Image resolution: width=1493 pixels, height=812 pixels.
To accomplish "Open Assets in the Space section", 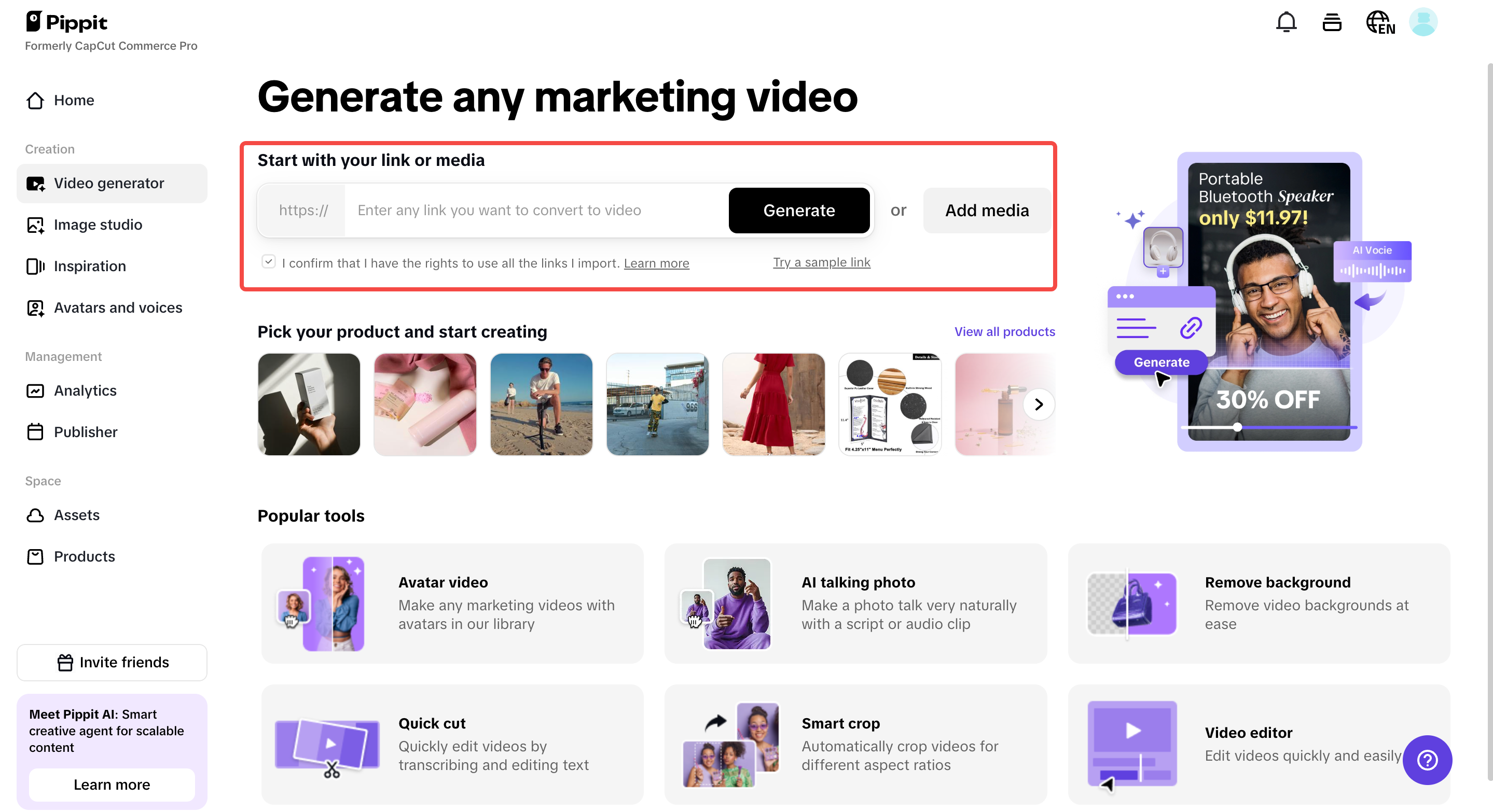I will [76, 515].
